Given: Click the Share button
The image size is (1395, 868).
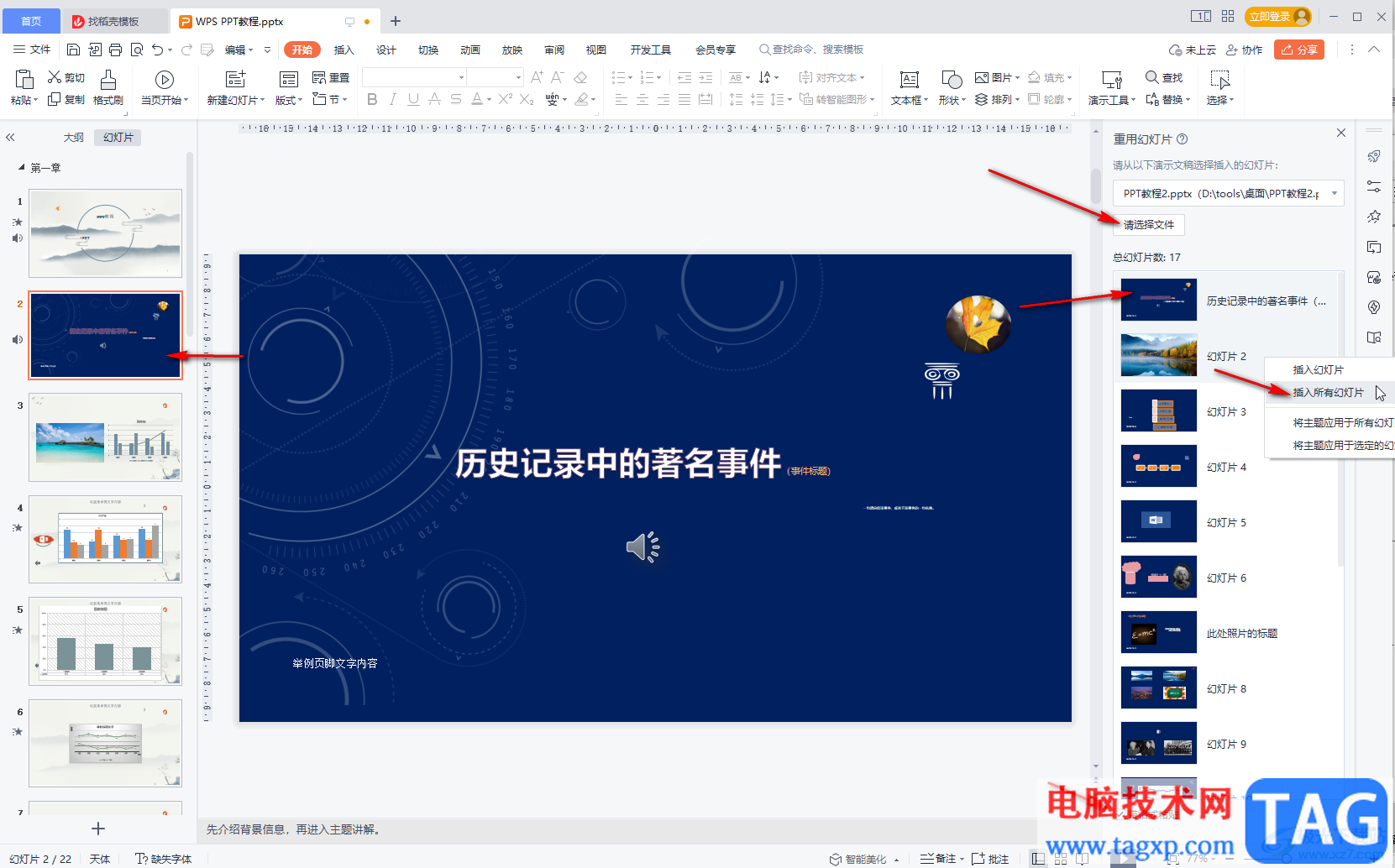Looking at the screenshot, I should (x=1299, y=50).
